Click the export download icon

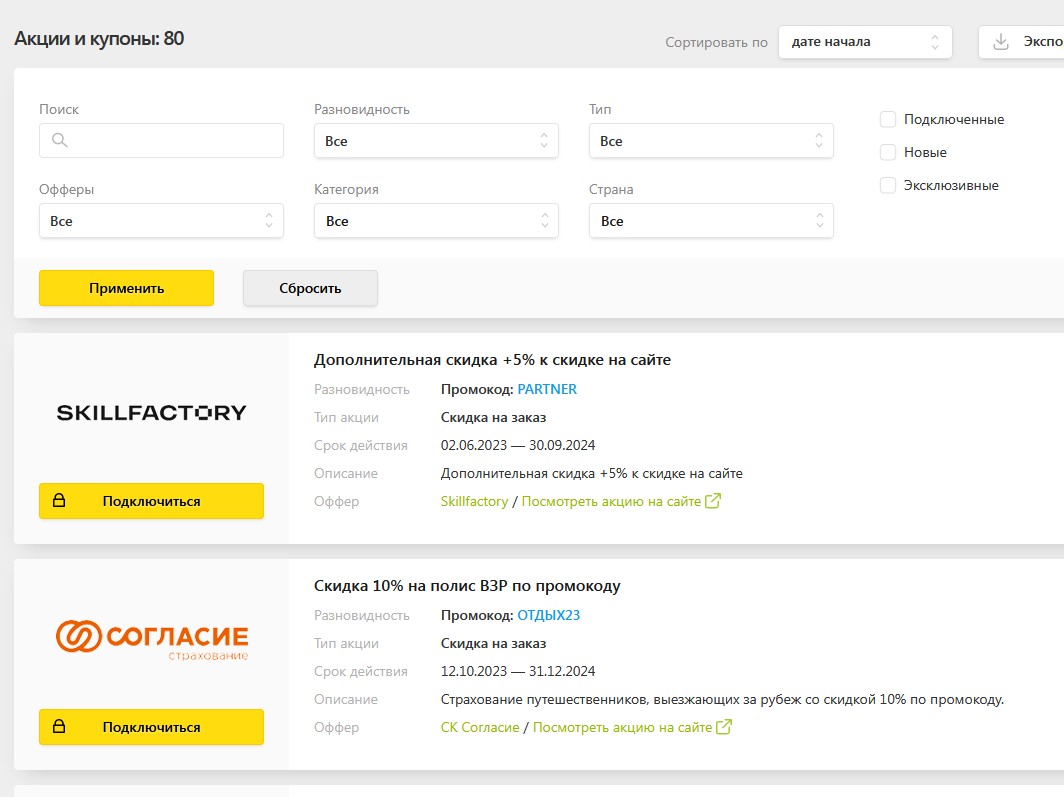(1000, 42)
